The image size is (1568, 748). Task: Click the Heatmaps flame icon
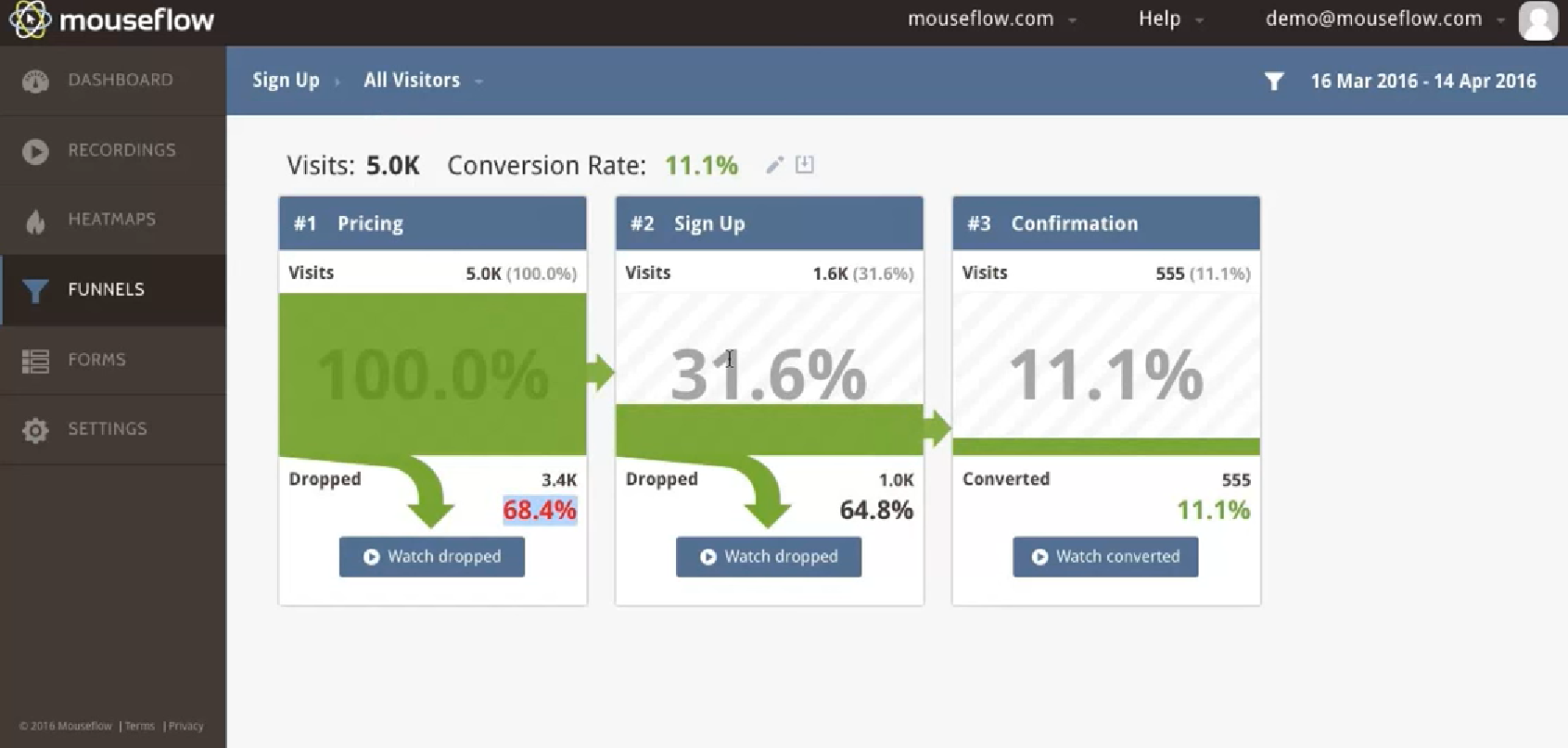[35, 221]
